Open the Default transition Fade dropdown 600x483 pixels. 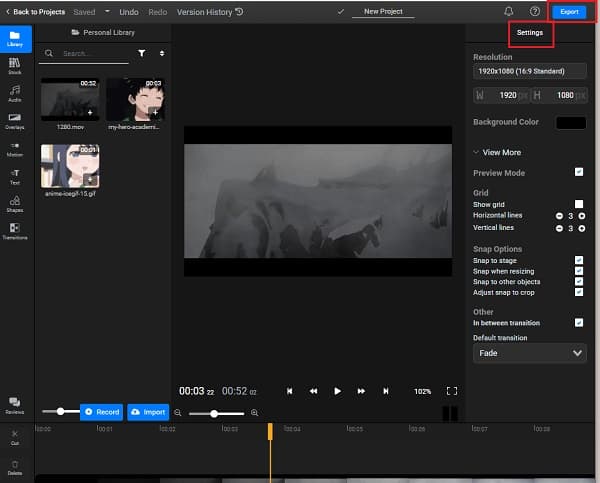pyautogui.click(x=530, y=353)
